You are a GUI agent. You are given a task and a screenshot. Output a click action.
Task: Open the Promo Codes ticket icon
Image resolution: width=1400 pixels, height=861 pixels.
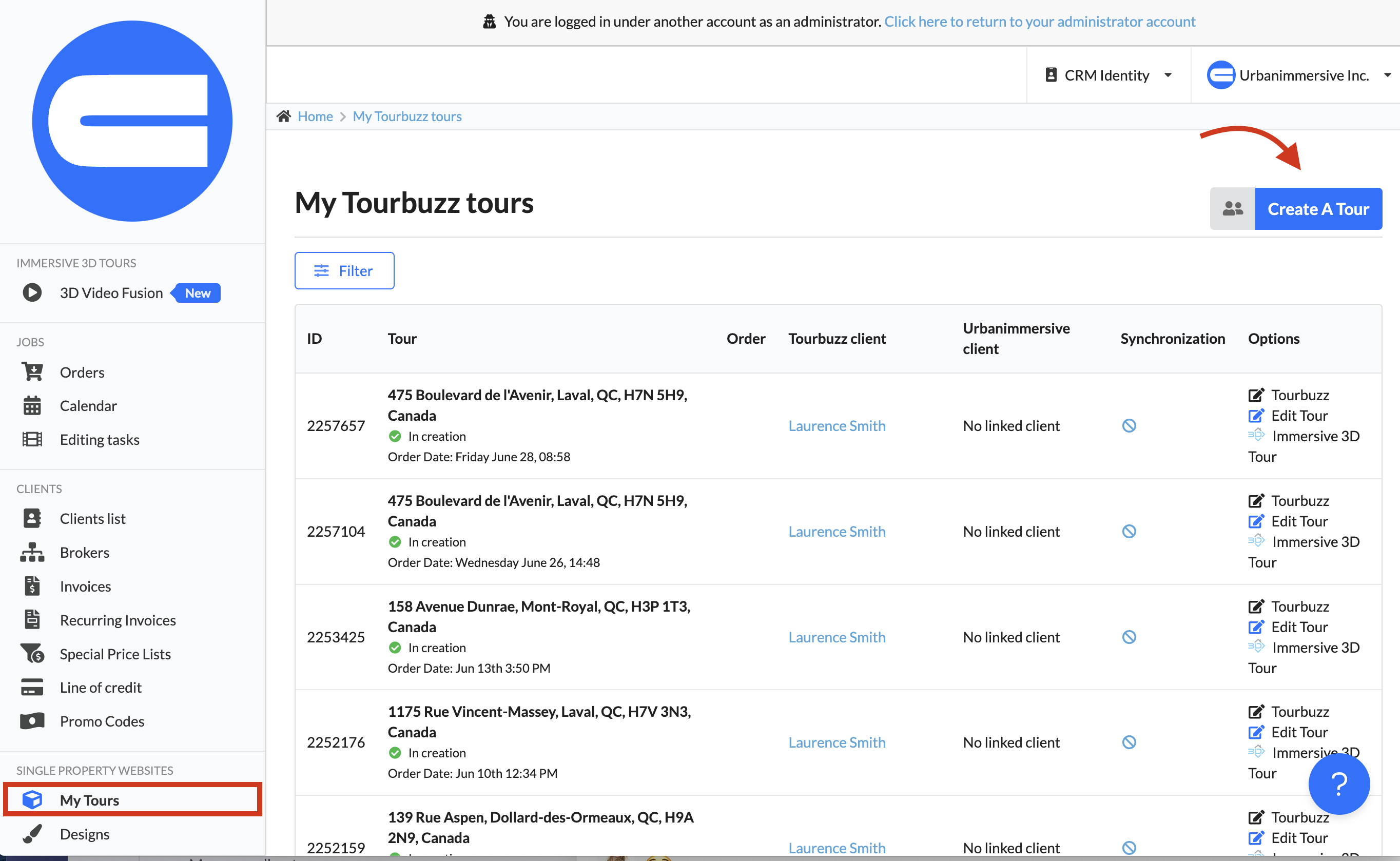[x=32, y=720]
